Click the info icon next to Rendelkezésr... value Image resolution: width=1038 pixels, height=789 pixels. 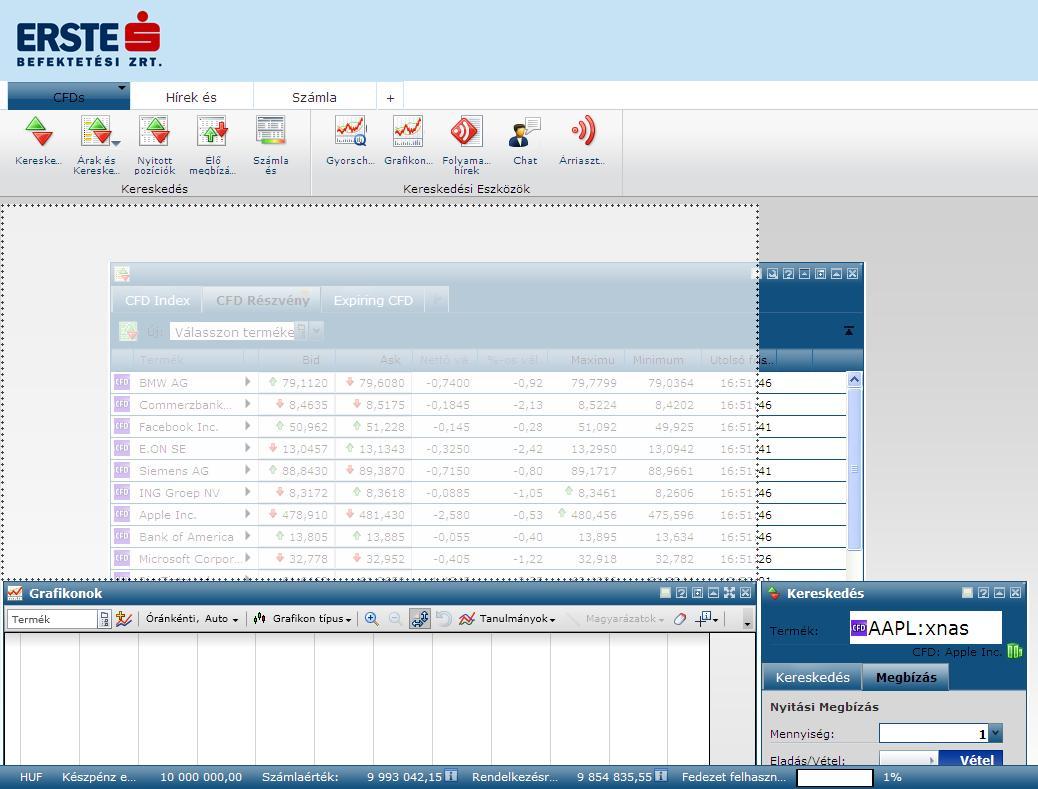[660, 776]
